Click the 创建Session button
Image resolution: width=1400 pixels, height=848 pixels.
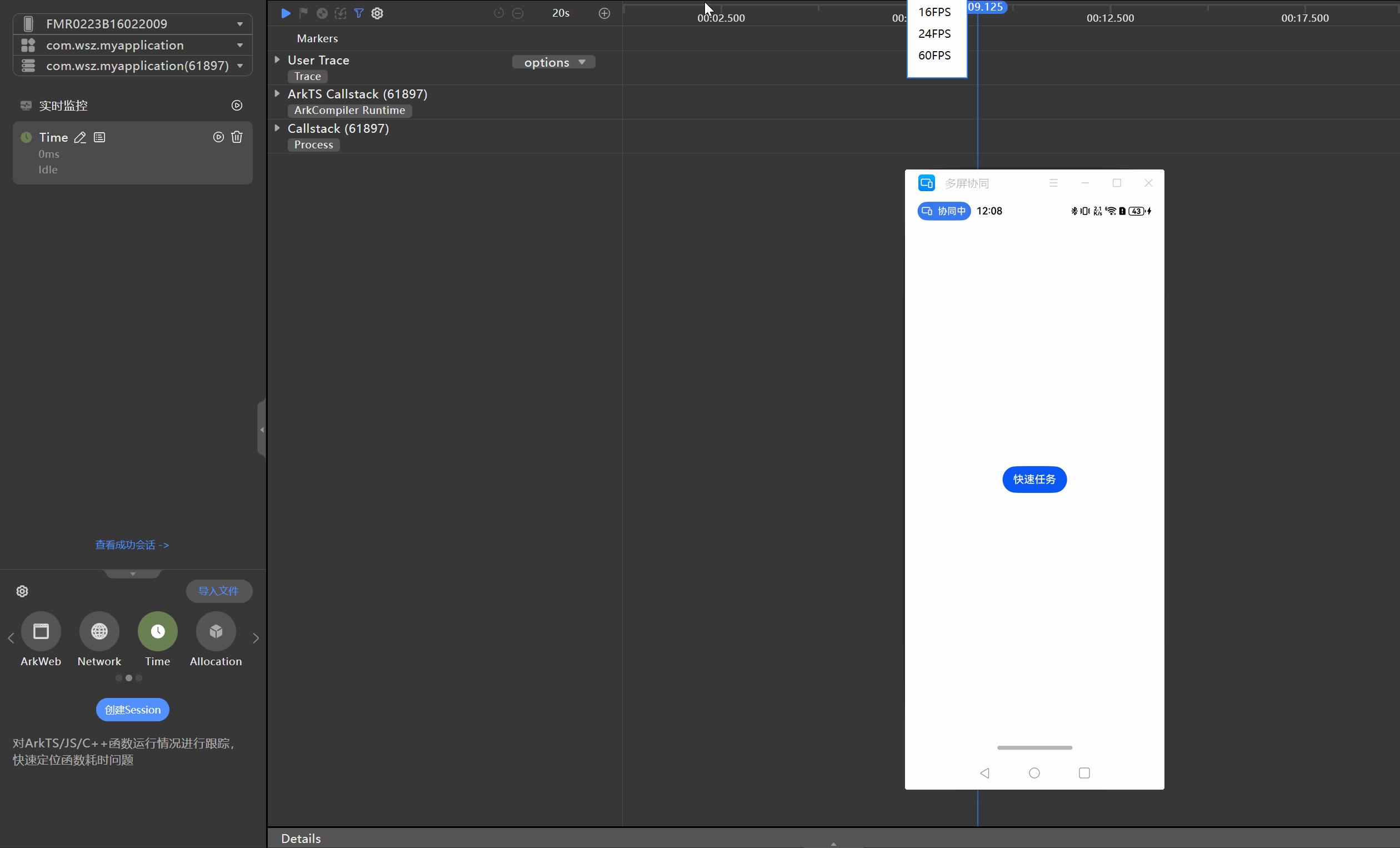(132, 709)
